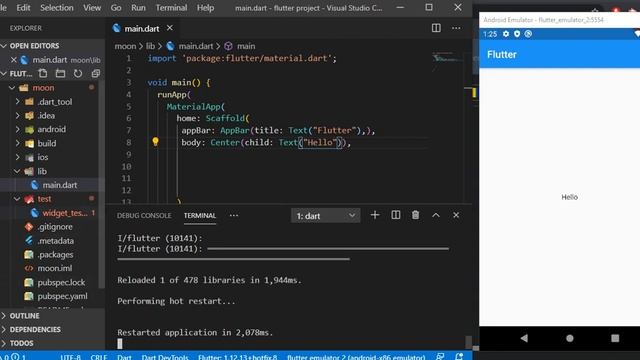The image size is (640, 360).
Task: Click the feedback icon in status bar
Action: 440,357
